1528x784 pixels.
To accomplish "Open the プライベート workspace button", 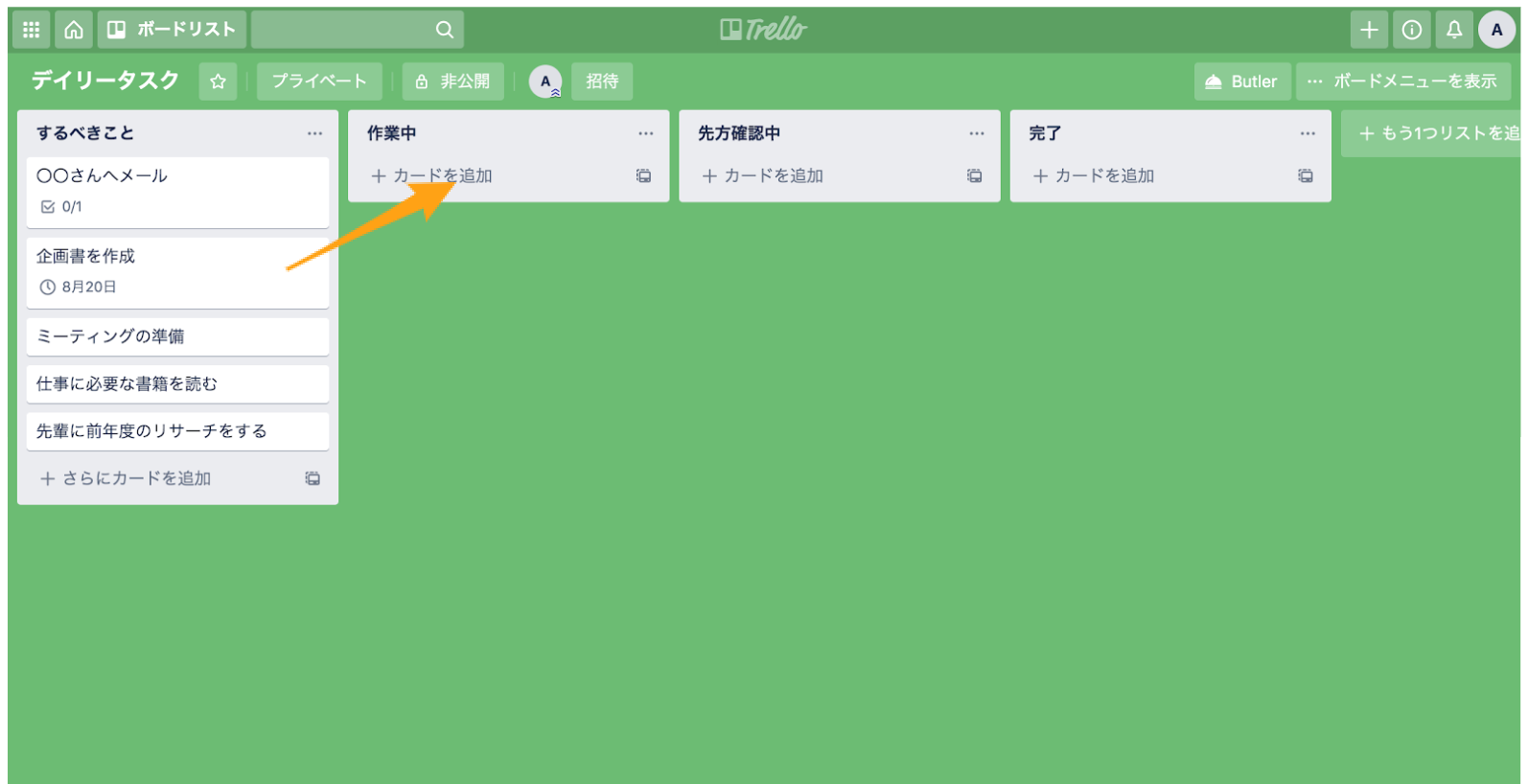I will pyautogui.click(x=319, y=81).
